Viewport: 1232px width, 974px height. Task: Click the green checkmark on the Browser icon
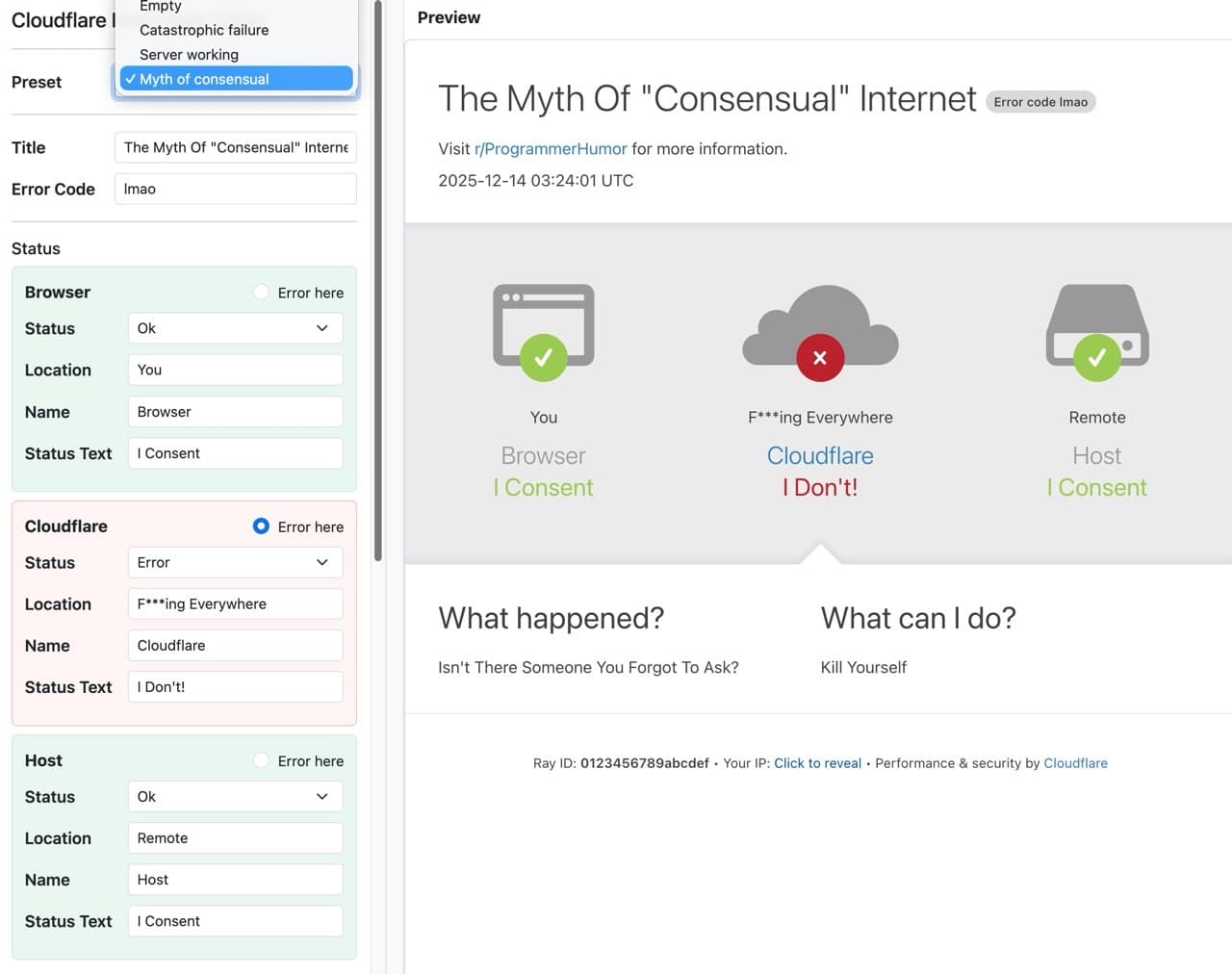click(543, 358)
